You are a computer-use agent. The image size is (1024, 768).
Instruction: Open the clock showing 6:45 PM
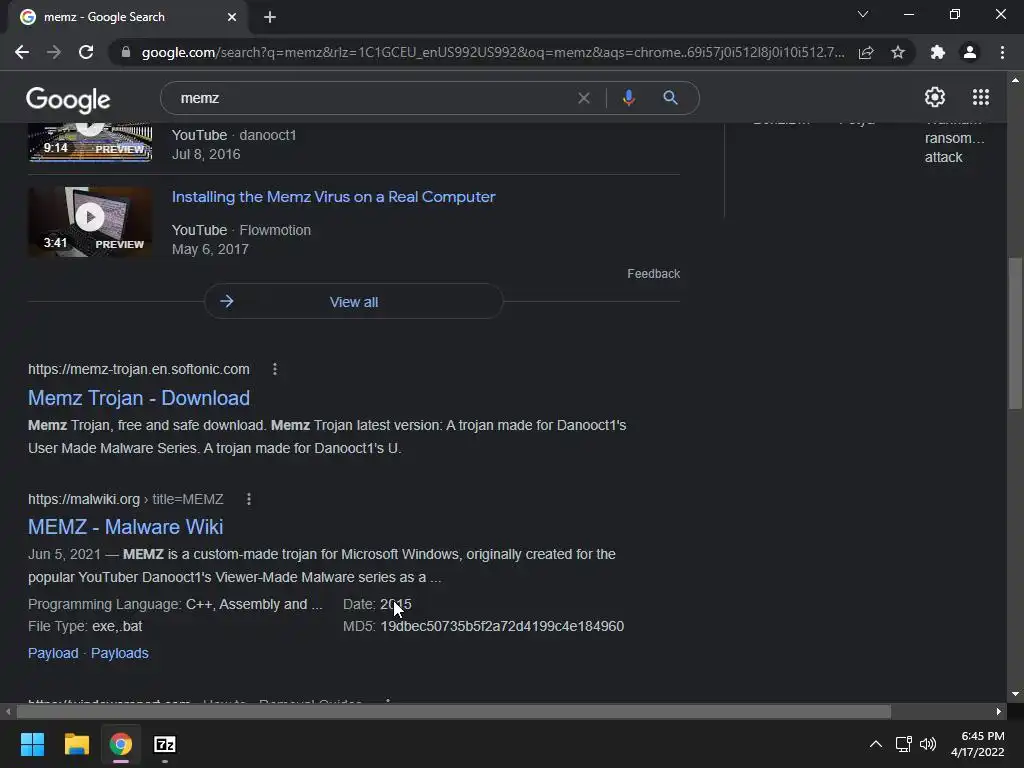(x=978, y=744)
